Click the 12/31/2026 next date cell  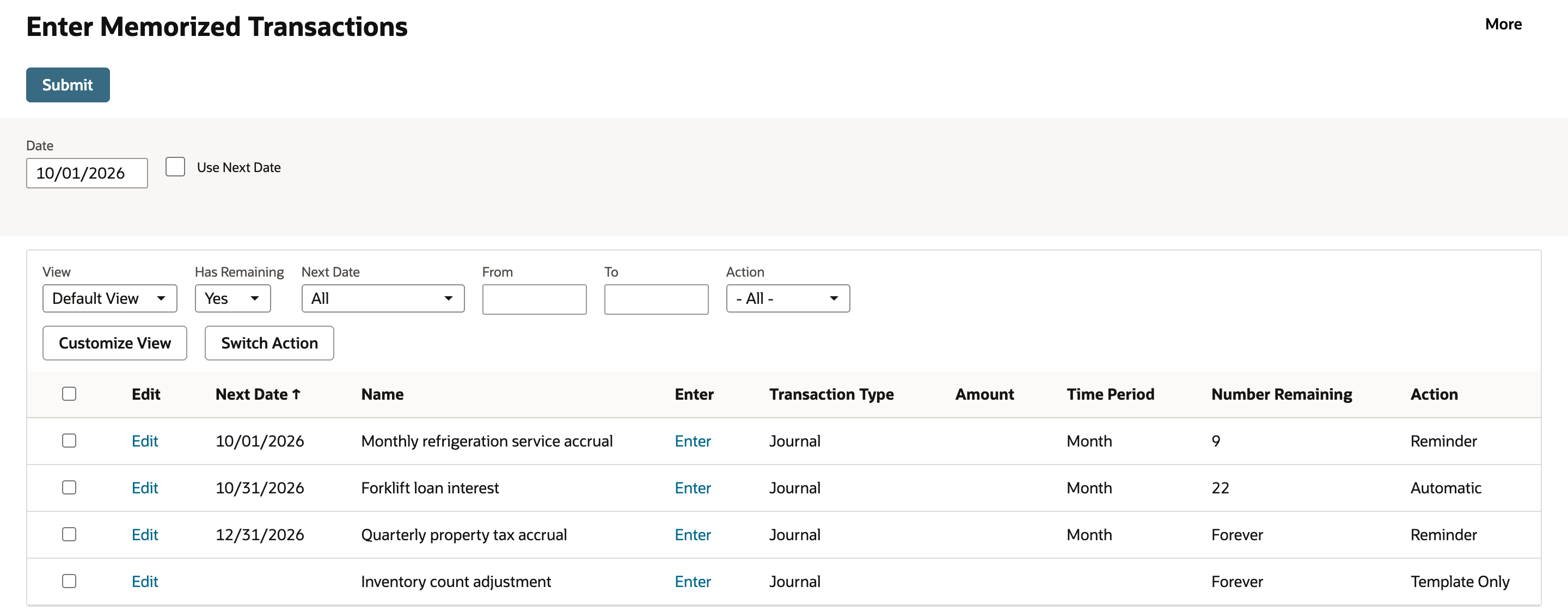point(260,535)
